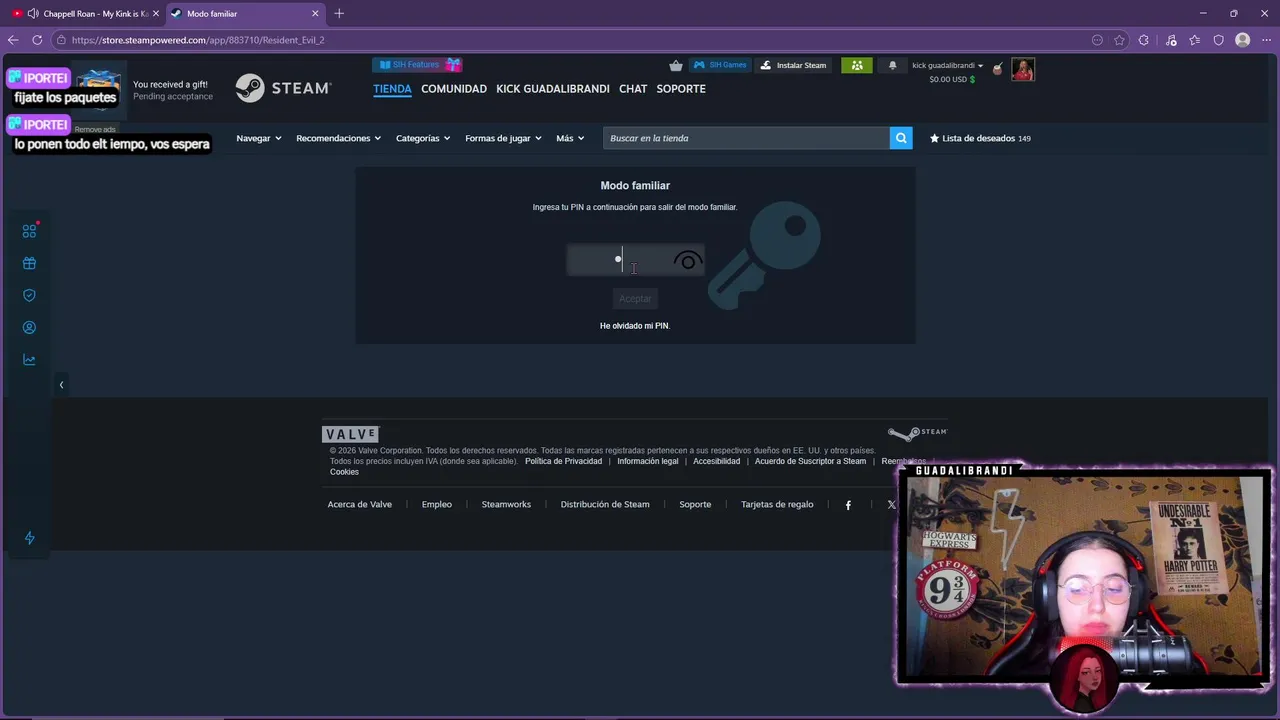This screenshot has width=1280, height=720.
Task: Click the Steam logo in the header
Action: click(283, 88)
